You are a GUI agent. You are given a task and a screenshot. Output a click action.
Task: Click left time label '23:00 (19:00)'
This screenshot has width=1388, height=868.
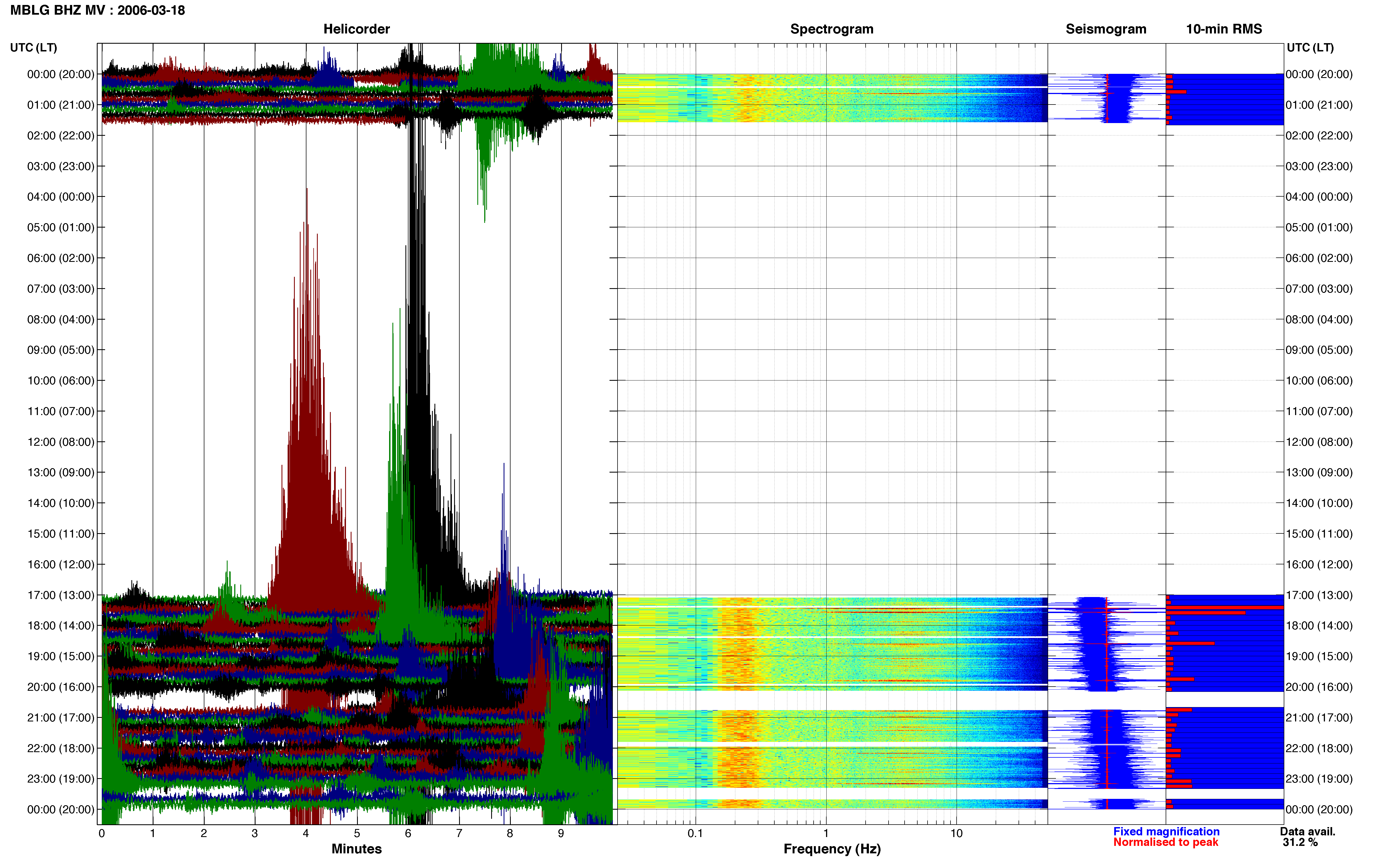coord(61,778)
